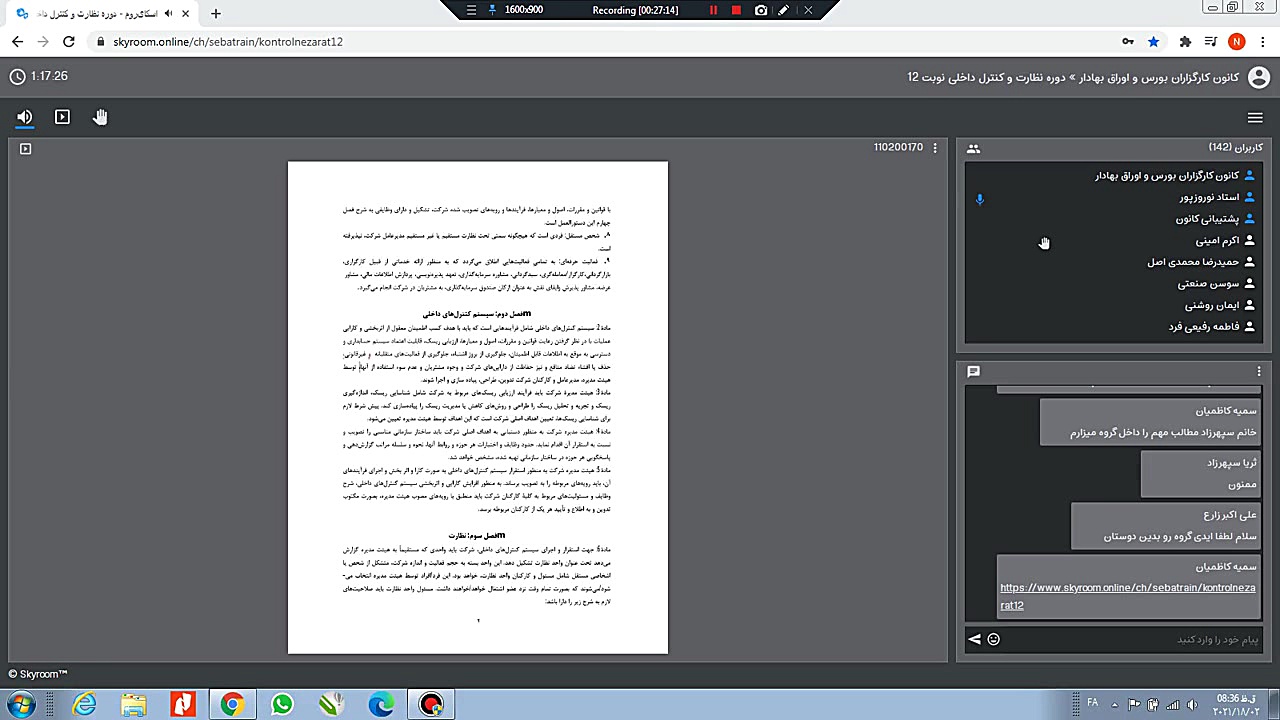1280x720 pixels.
Task: Raise hand using the hand icon
Action: tap(100, 117)
